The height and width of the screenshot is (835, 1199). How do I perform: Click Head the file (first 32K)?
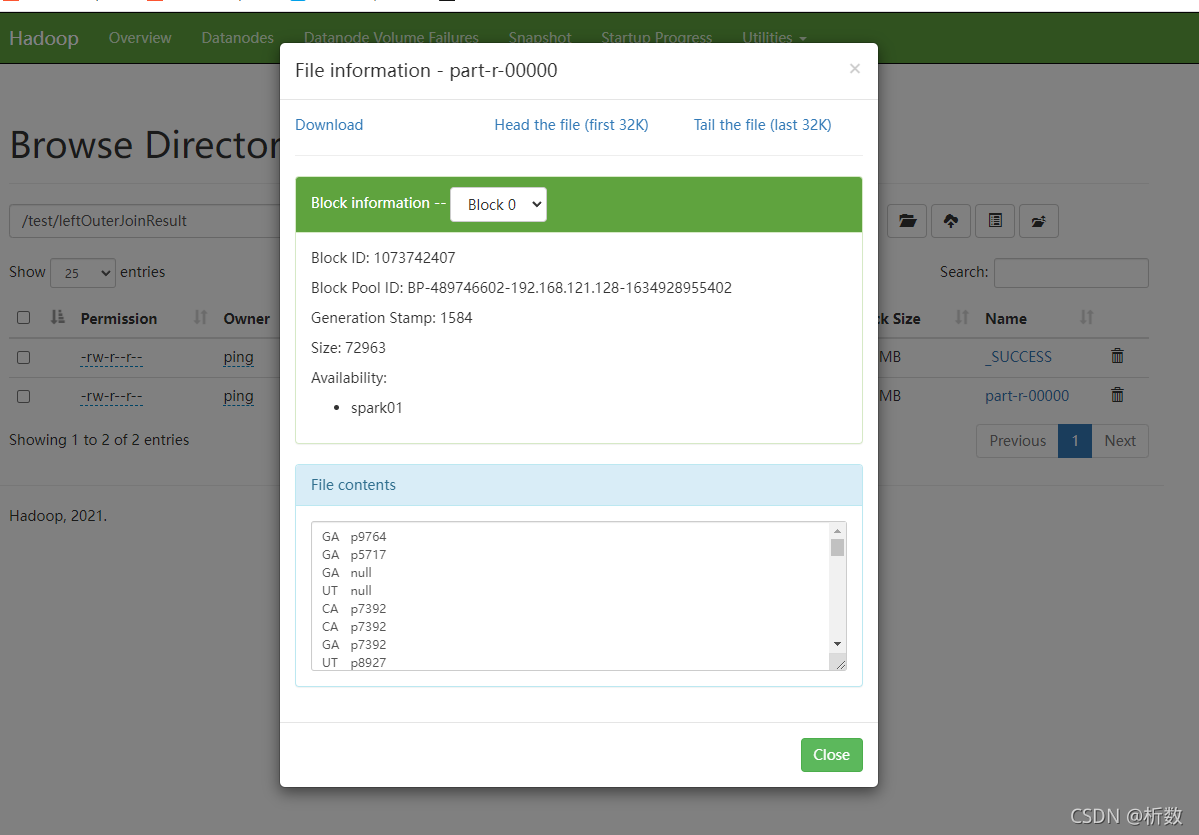pyautogui.click(x=571, y=125)
